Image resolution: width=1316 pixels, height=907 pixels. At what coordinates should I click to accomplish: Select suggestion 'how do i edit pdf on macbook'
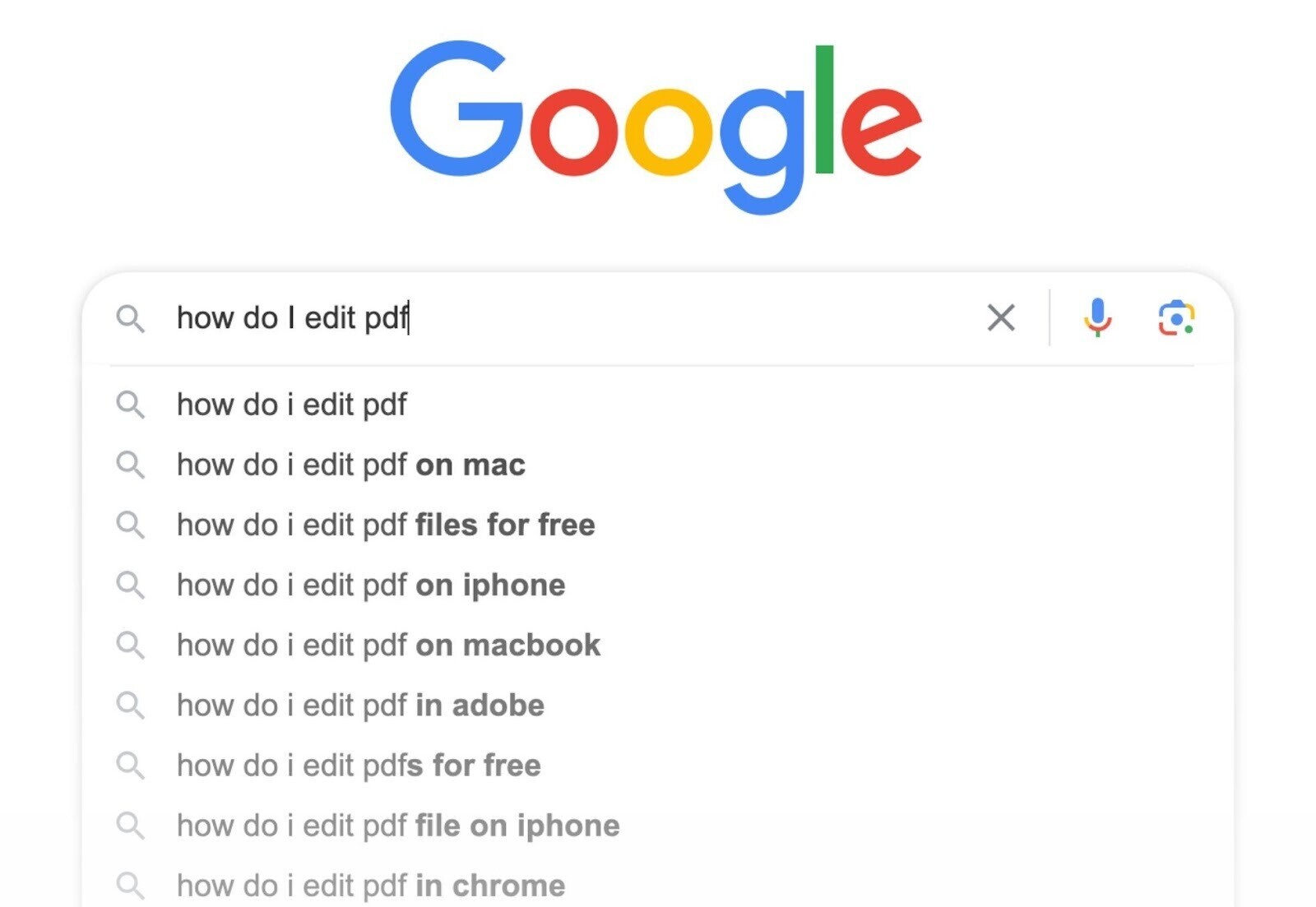tap(387, 645)
